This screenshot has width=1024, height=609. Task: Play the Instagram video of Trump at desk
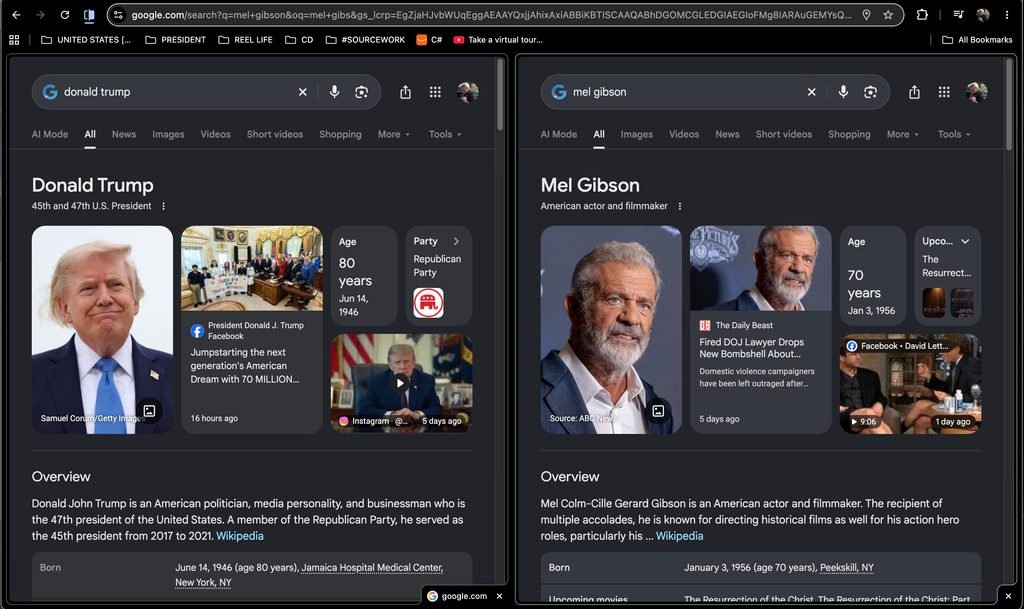point(401,383)
